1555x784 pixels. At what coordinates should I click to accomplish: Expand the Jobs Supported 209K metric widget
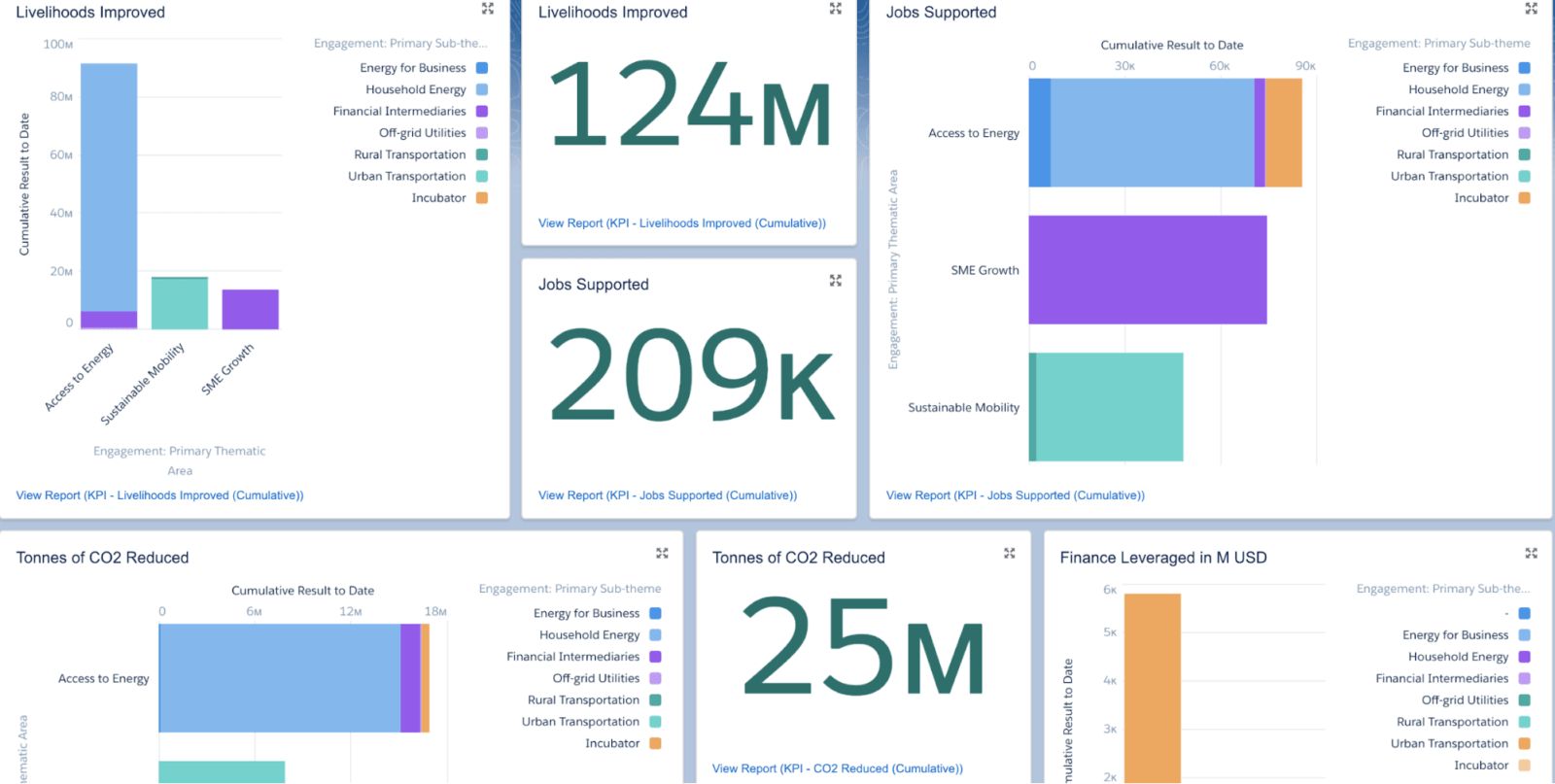[835, 281]
